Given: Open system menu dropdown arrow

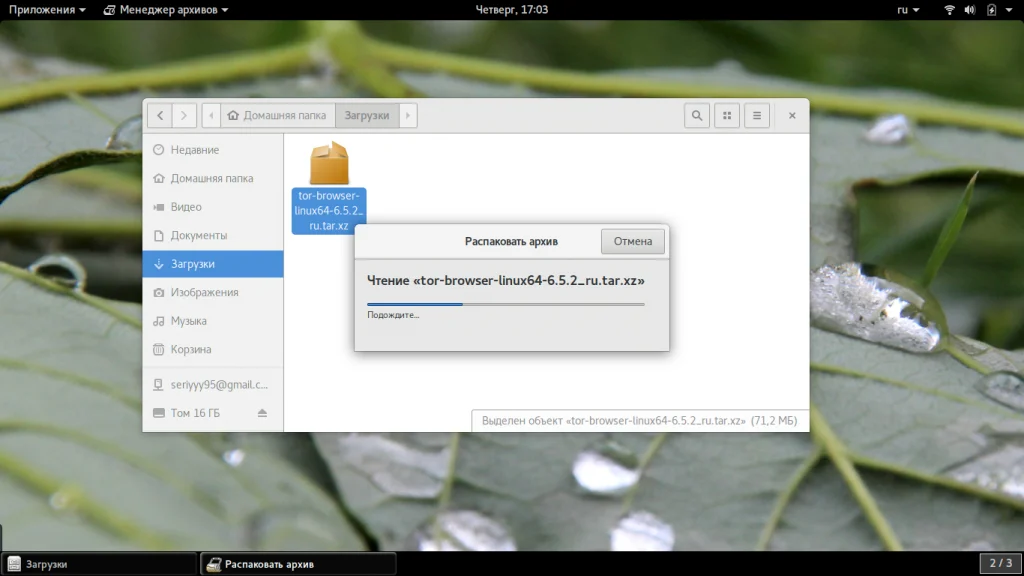Looking at the screenshot, I should [x=1009, y=10].
